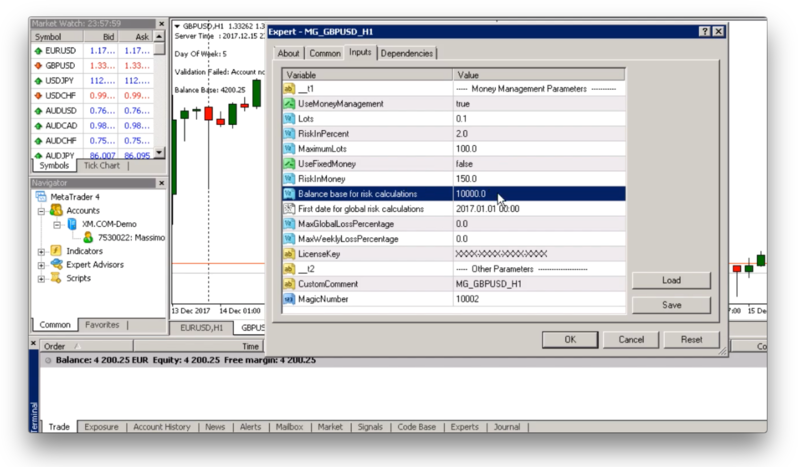Click Load to import inputs
Viewport: 800px width, 467px height.
[x=671, y=280]
